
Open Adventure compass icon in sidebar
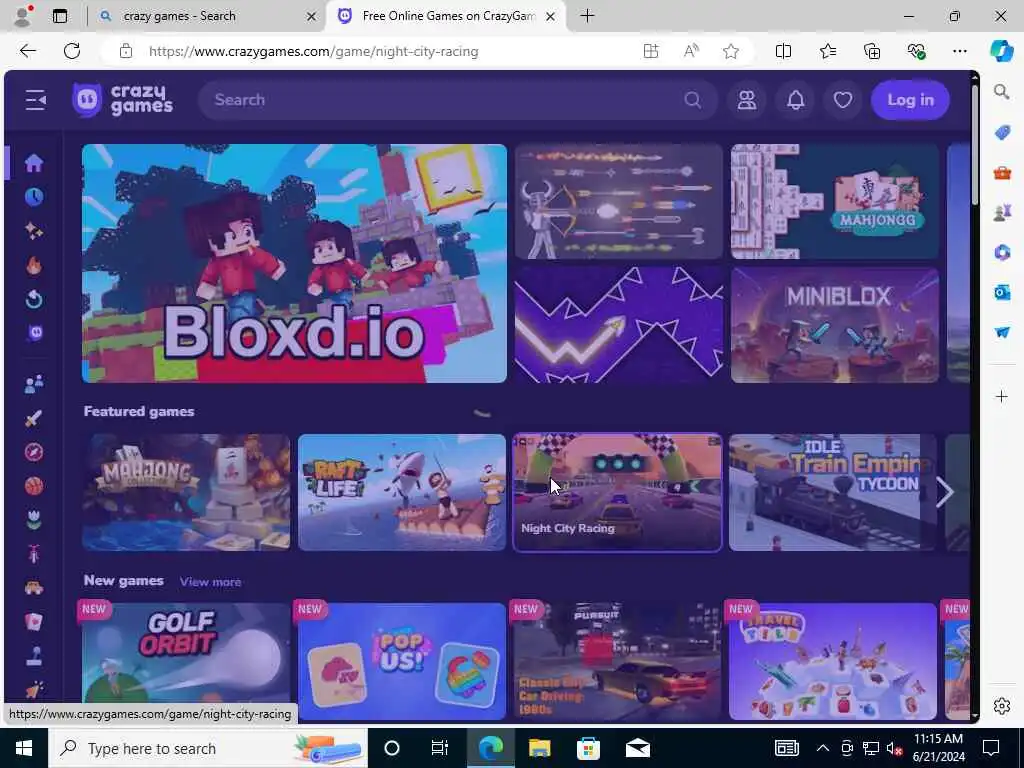pos(34,452)
